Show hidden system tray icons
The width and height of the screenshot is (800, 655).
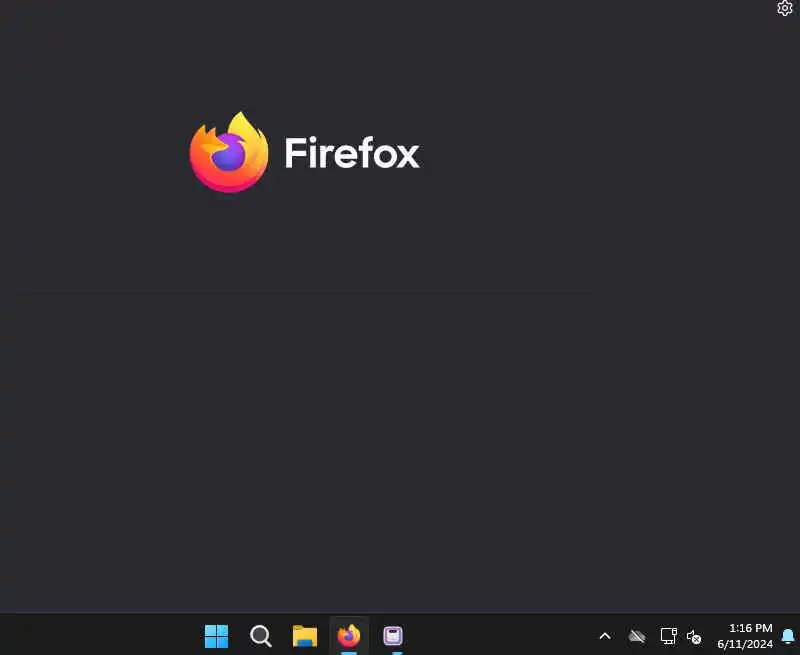tap(605, 636)
